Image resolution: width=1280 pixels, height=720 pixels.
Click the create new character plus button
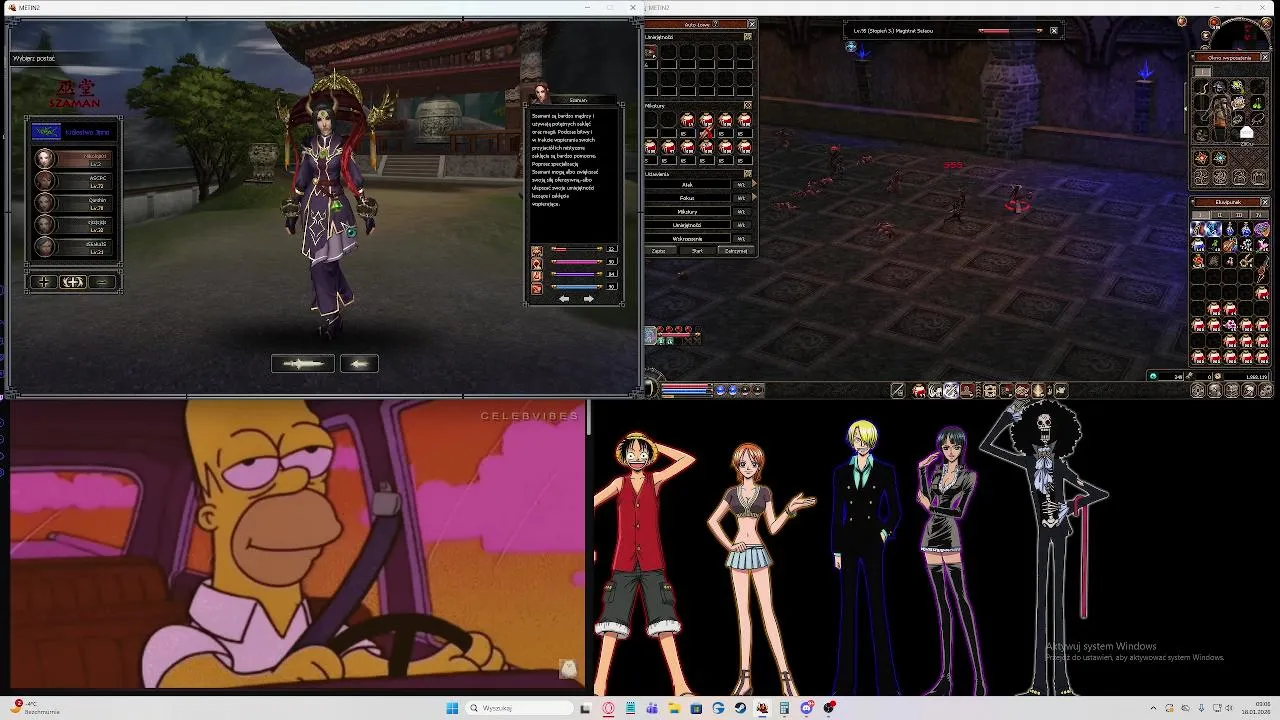(x=44, y=282)
